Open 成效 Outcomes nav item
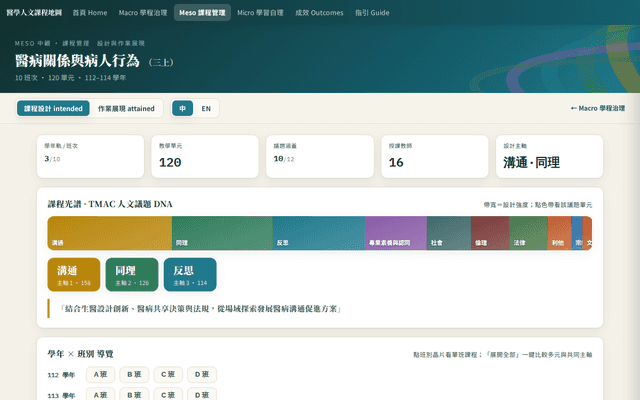Screen dimensions: 640x400 click(x=319, y=13)
